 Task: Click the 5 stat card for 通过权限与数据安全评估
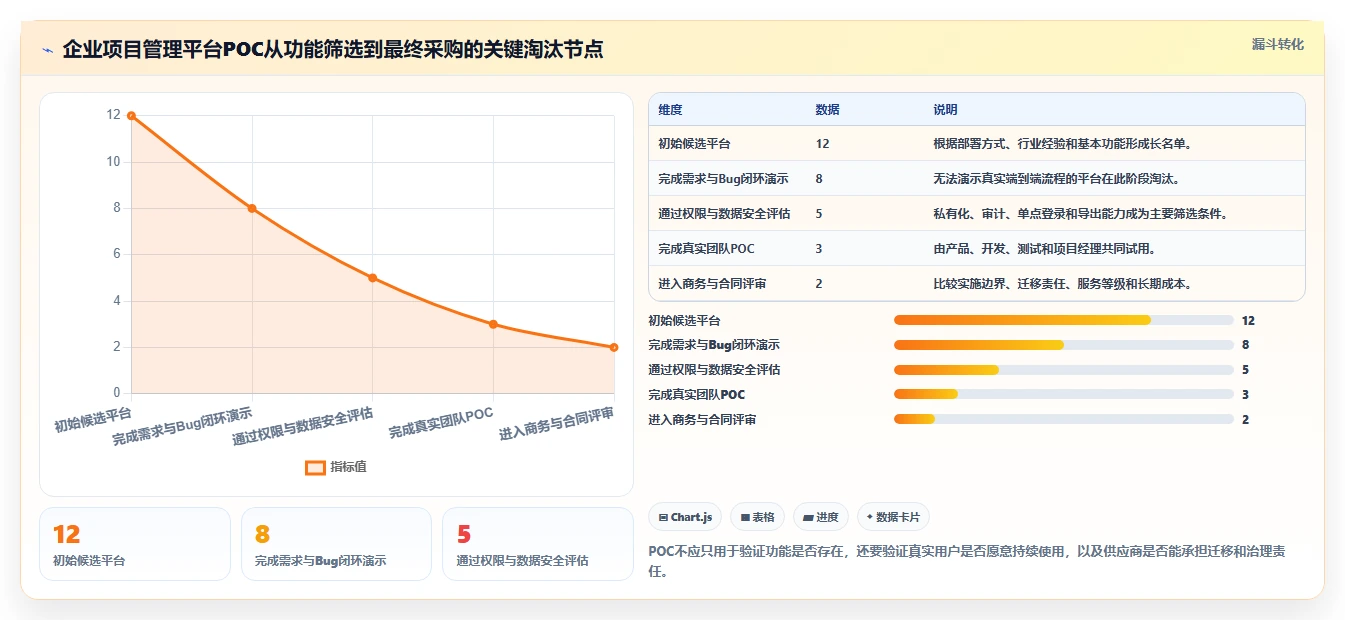(538, 544)
